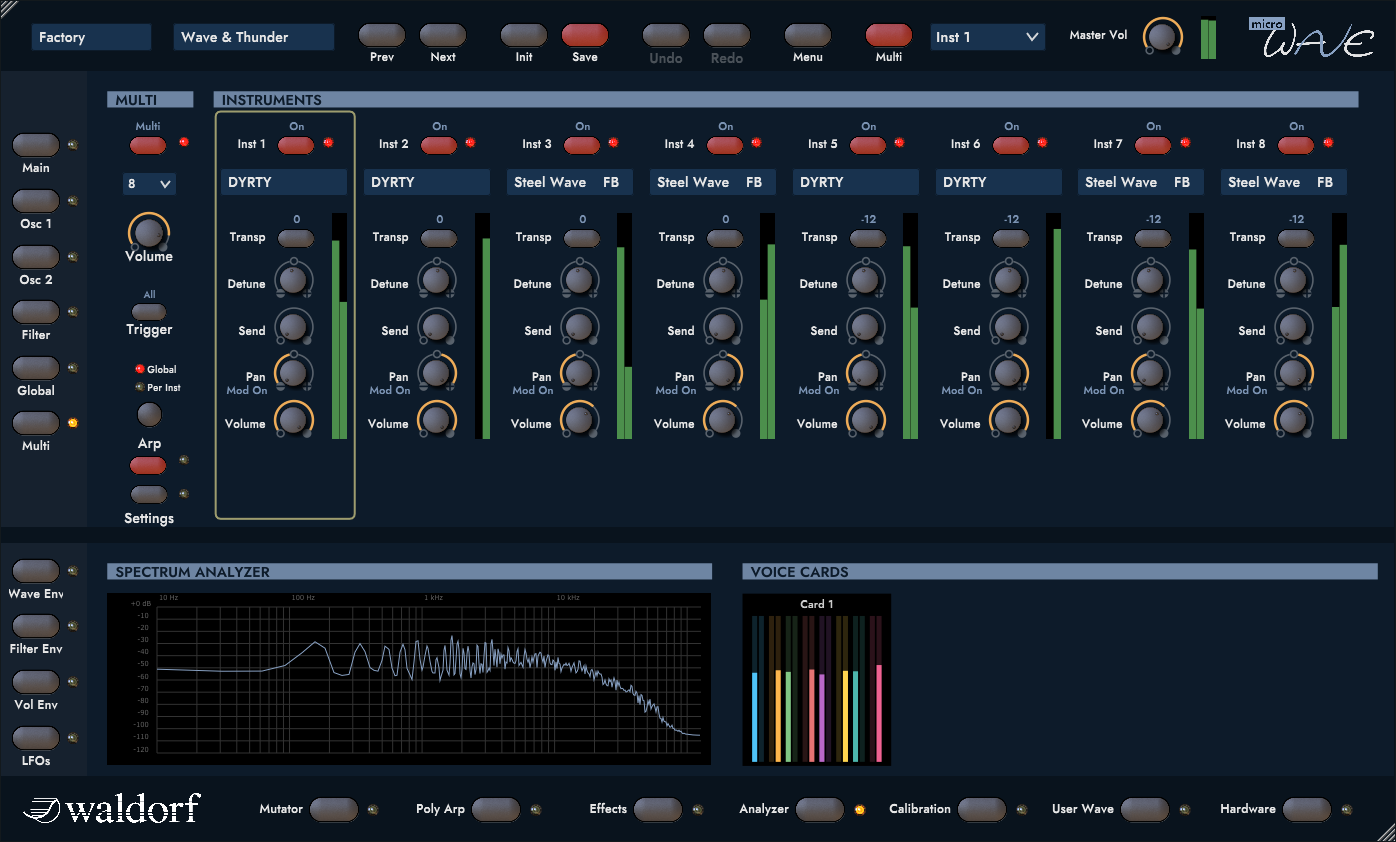Click Inst 1 Transp button
Viewport: 1396px width, 842px height.
[295, 238]
